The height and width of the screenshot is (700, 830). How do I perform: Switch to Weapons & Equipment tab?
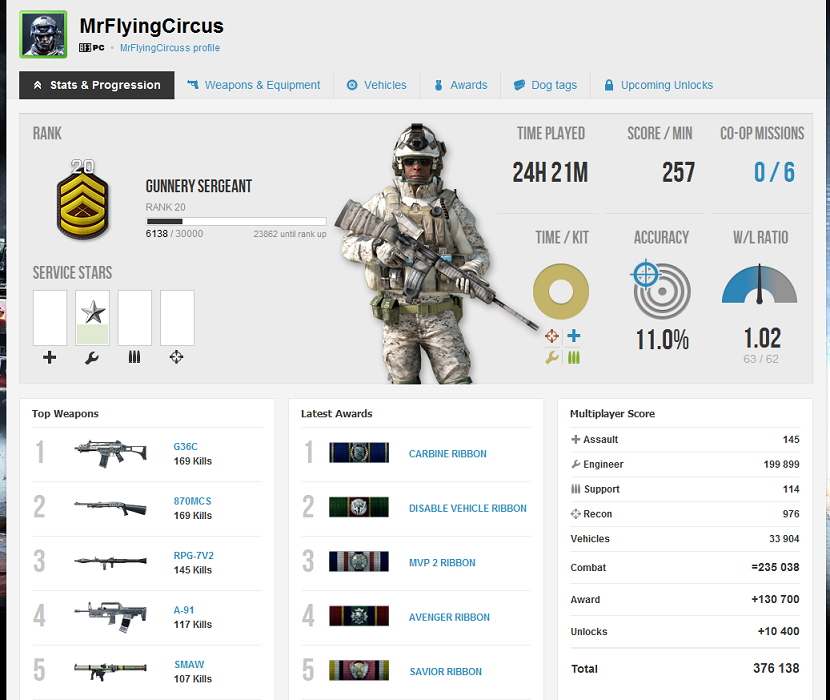(254, 85)
